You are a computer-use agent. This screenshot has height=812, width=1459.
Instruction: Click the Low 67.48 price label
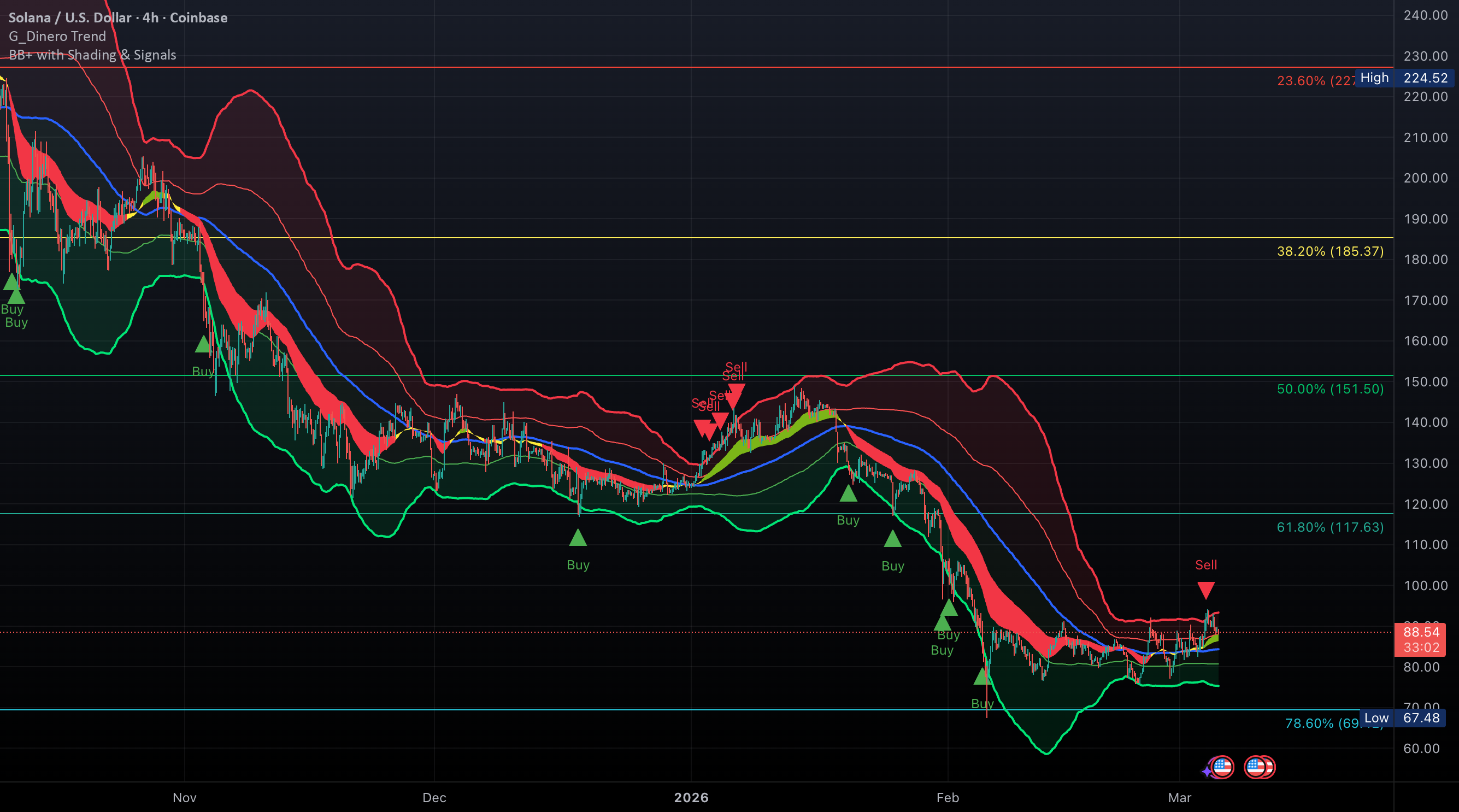pos(1404,718)
